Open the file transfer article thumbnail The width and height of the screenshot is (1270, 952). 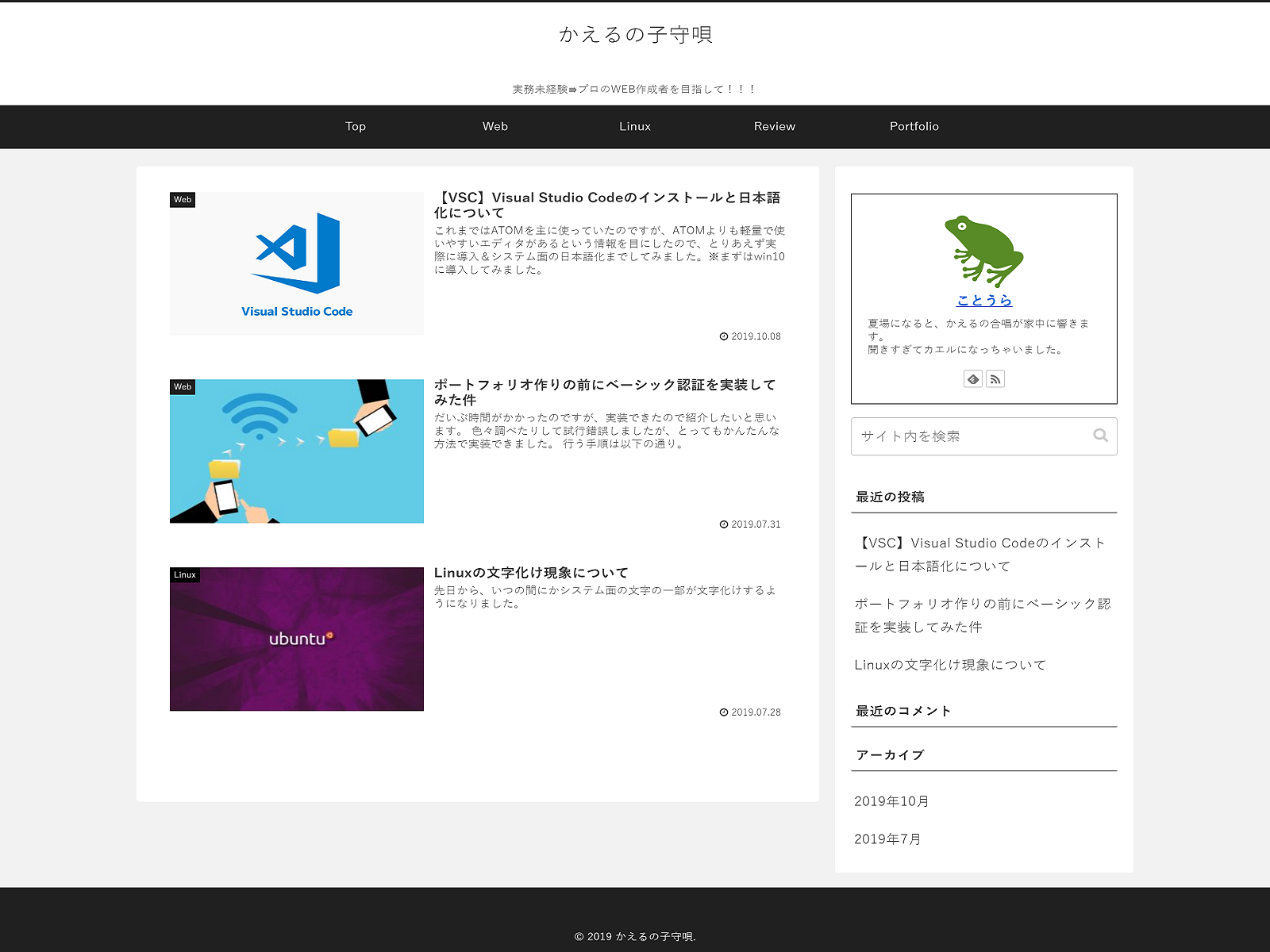click(297, 451)
